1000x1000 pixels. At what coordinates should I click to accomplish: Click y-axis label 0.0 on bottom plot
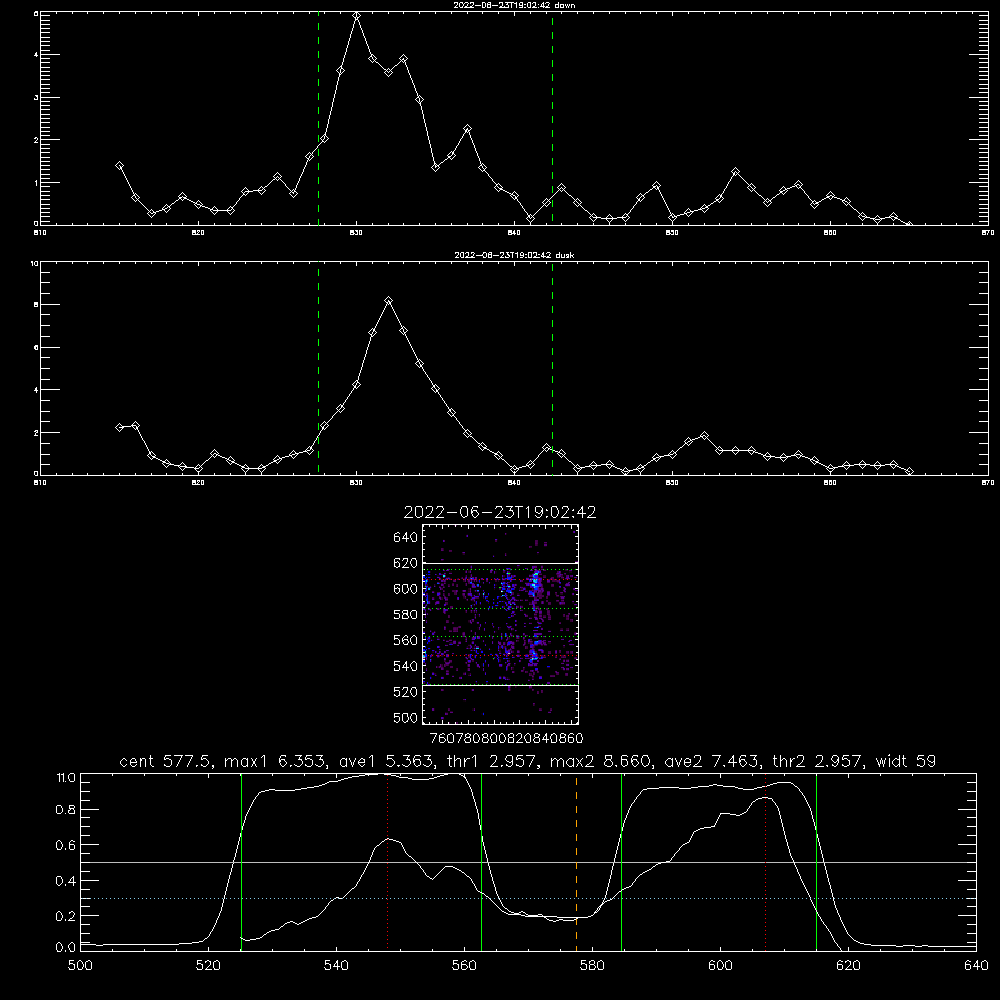[x=66, y=948]
